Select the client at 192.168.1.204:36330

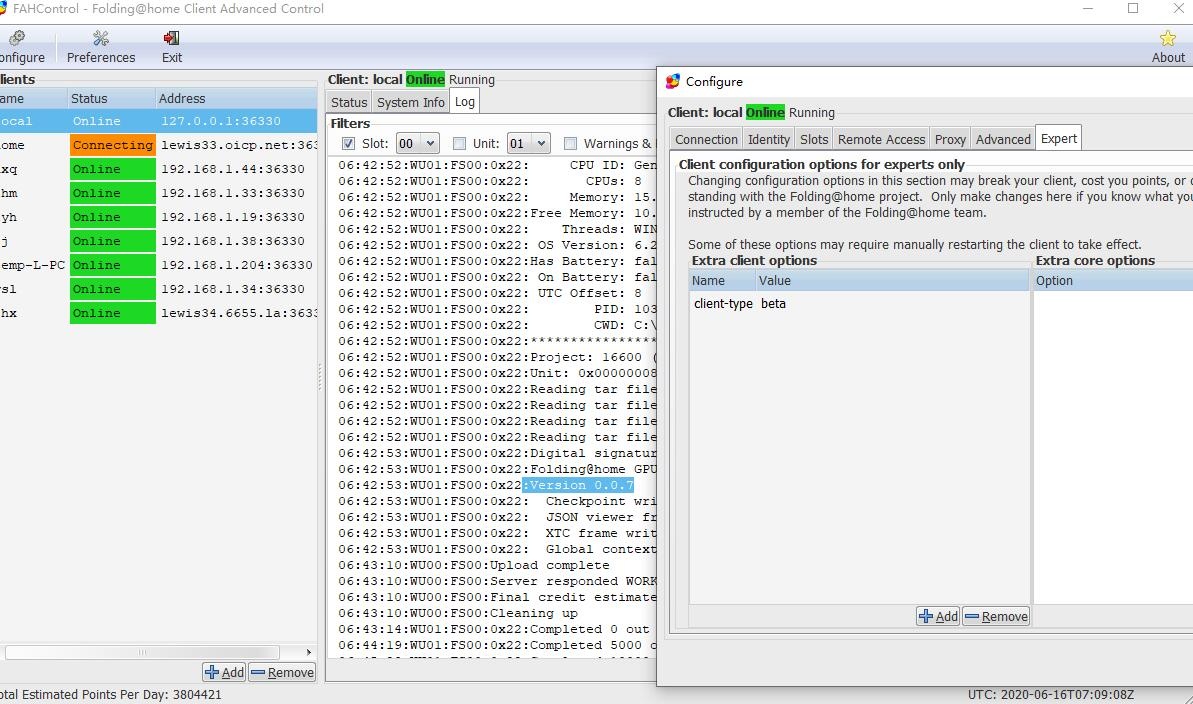[158, 265]
